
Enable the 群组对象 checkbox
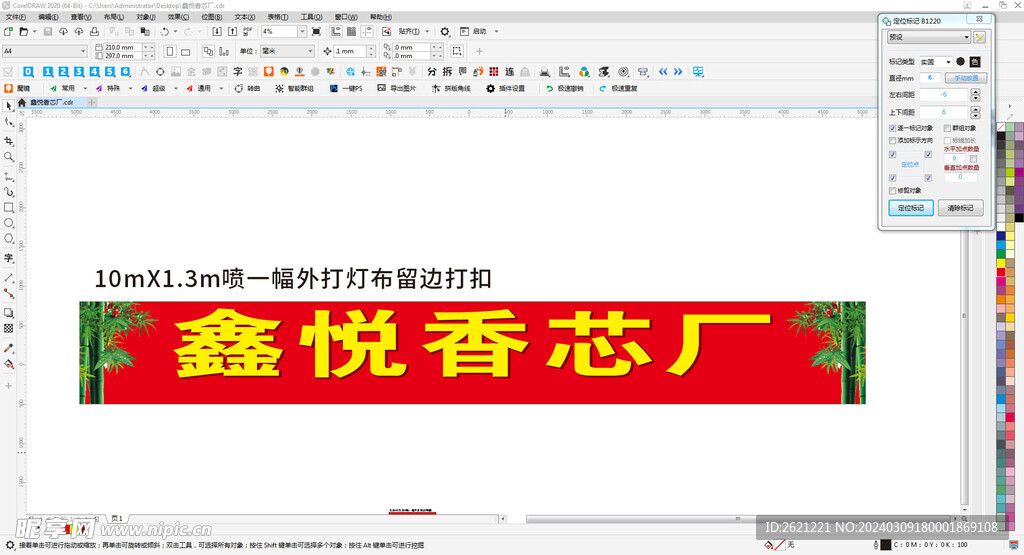click(946, 128)
